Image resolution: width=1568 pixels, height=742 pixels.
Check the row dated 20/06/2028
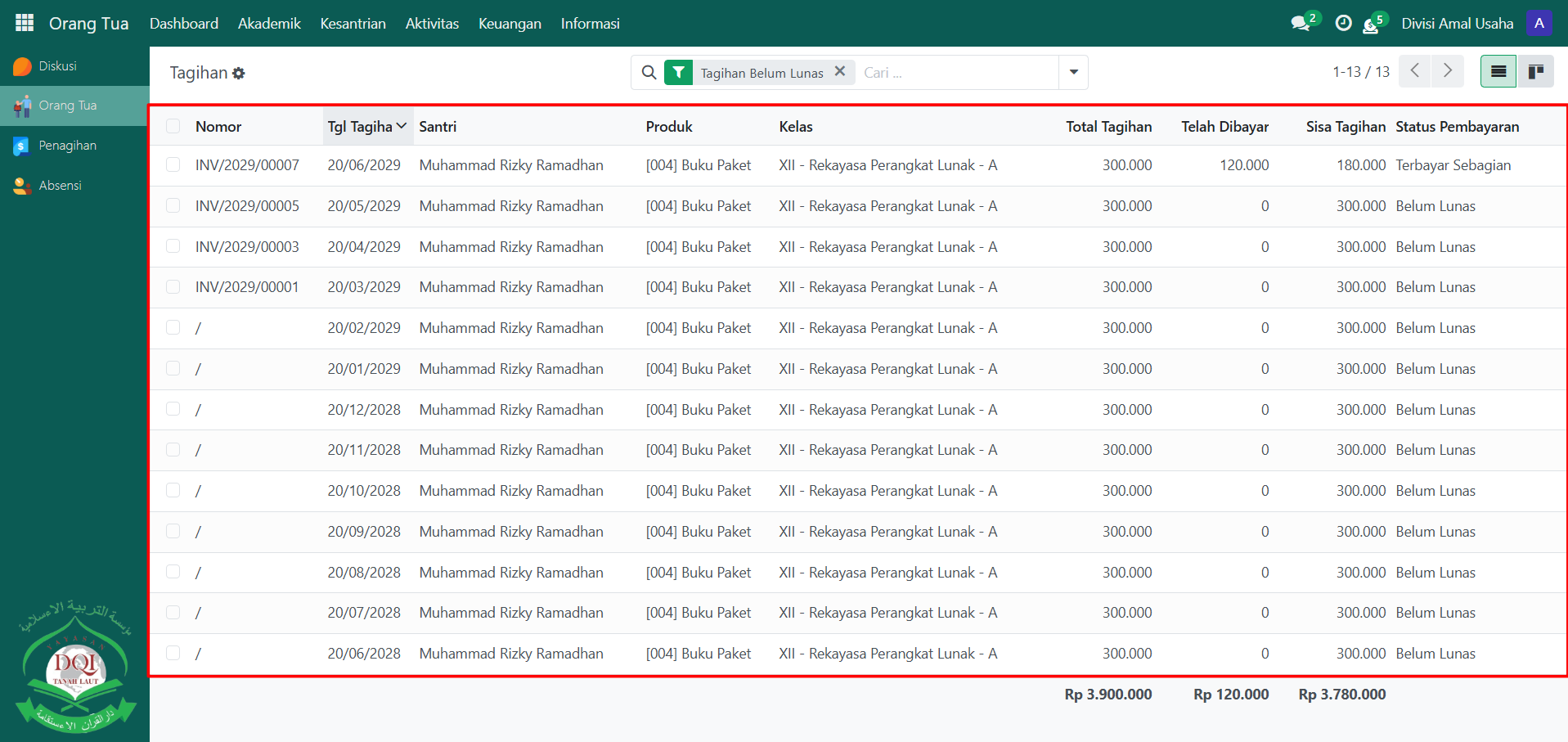[x=173, y=654]
